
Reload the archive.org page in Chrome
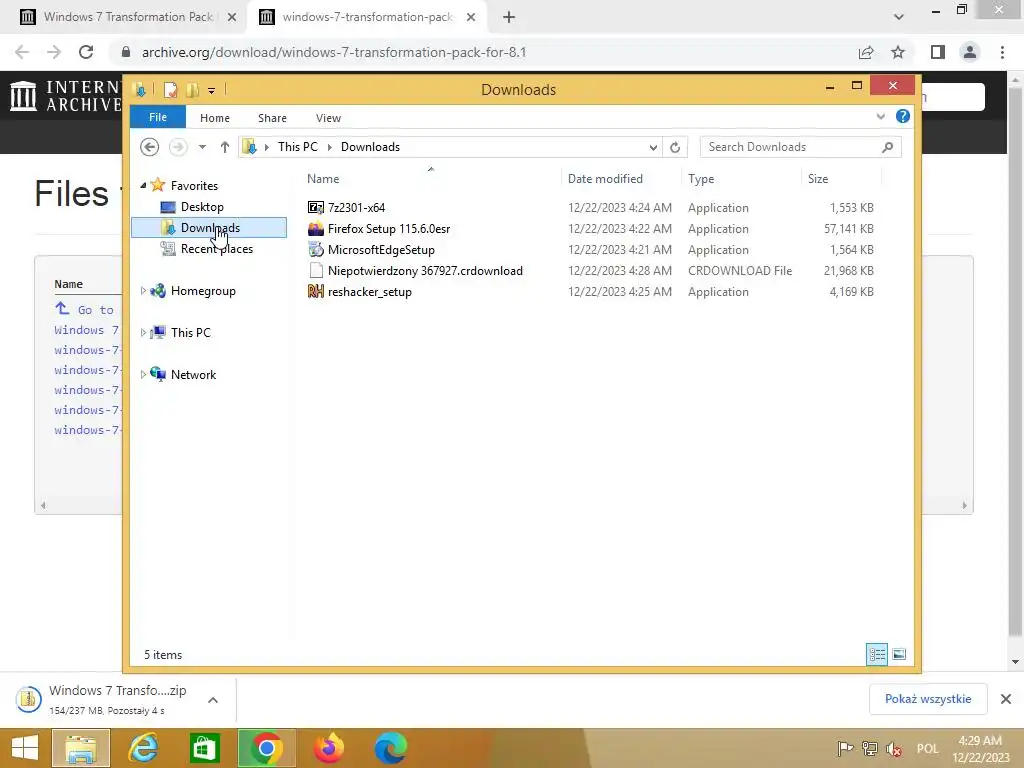(86, 52)
